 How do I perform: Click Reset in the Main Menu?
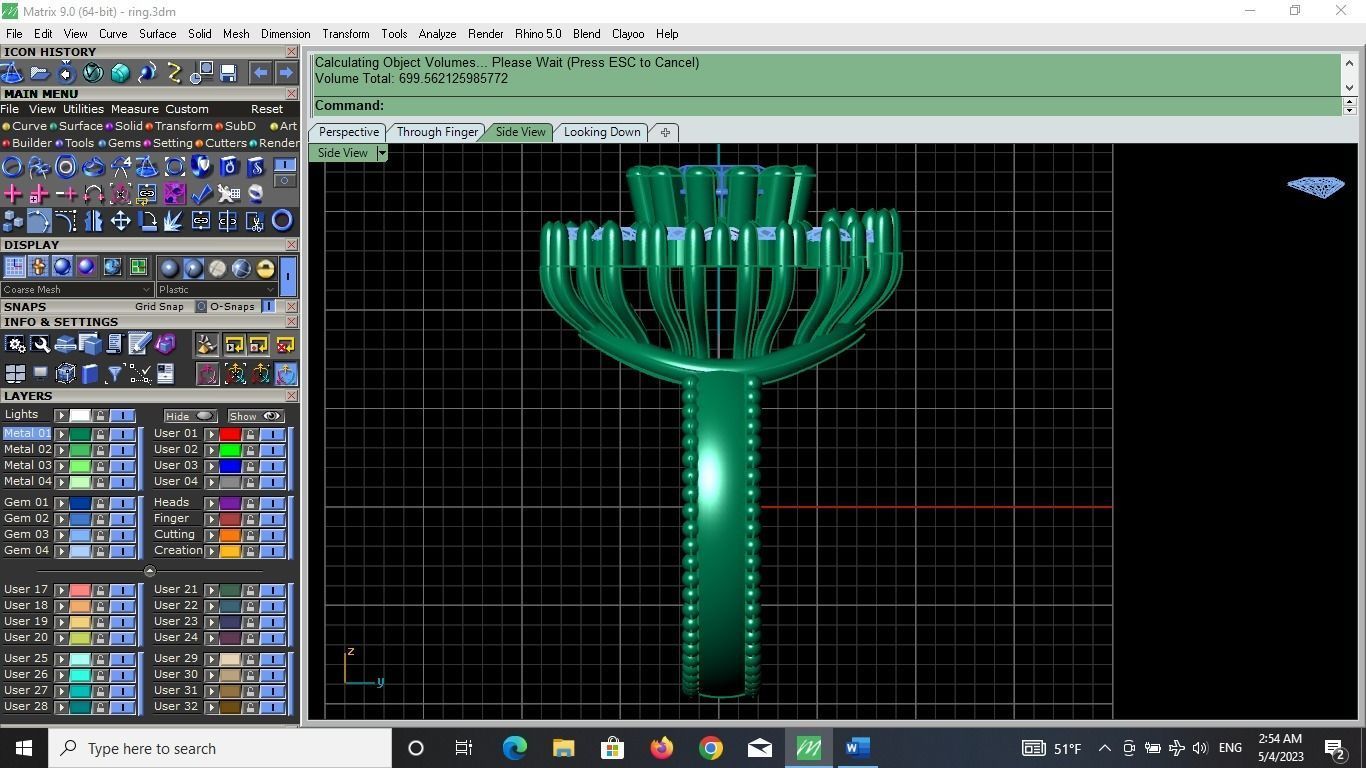click(x=266, y=109)
